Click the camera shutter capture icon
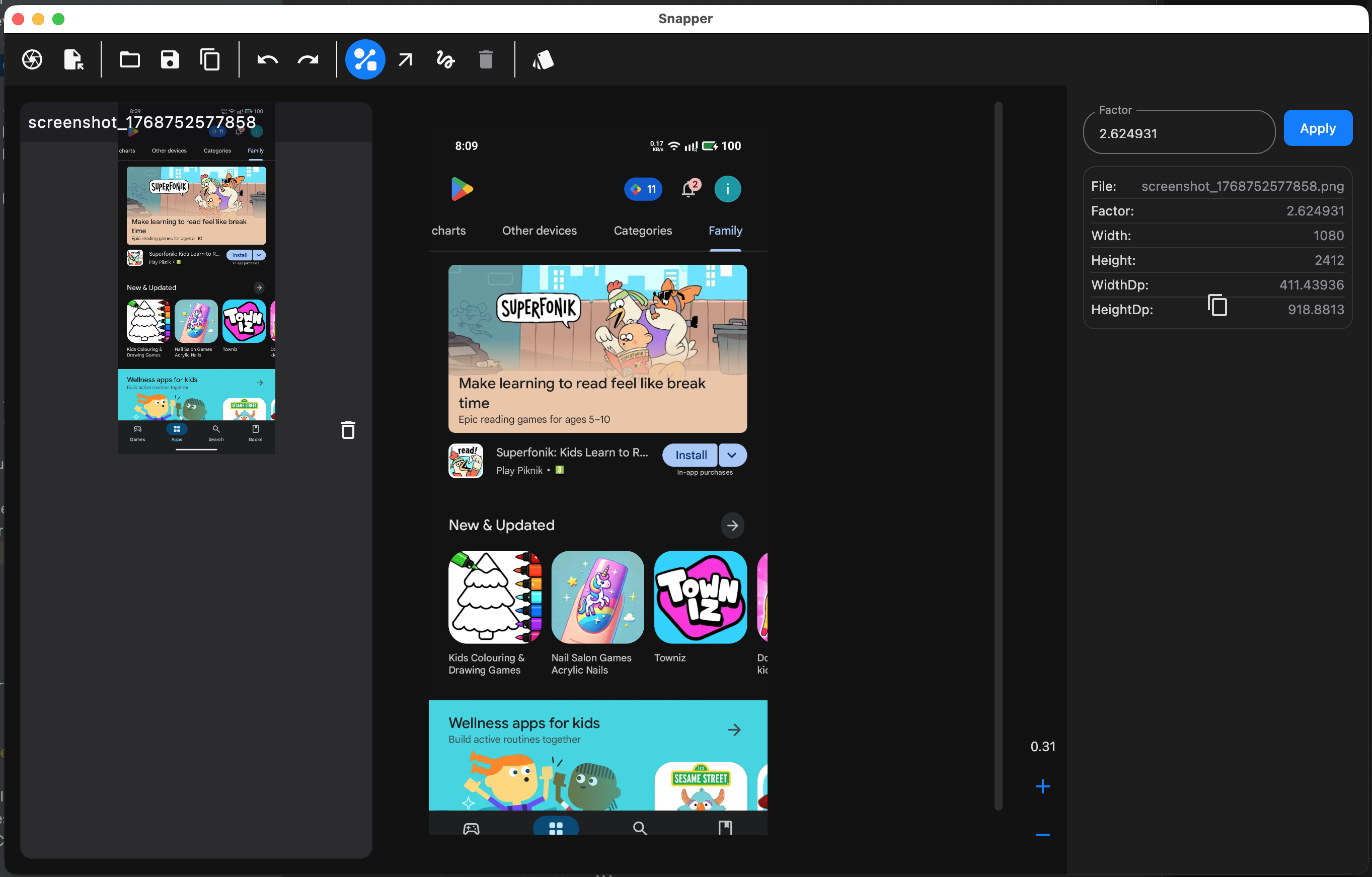 [33, 59]
